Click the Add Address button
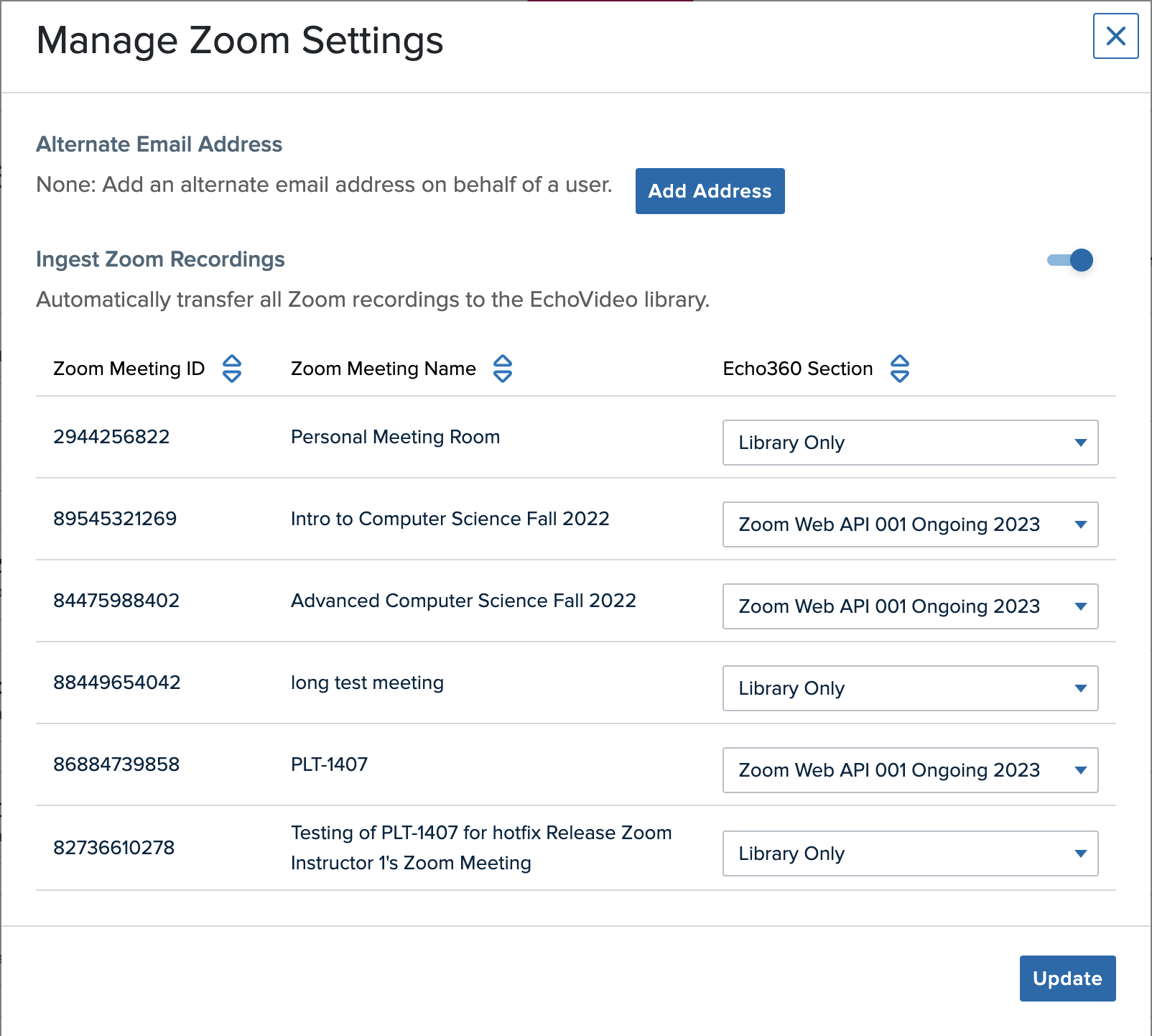This screenshot has width=1152, height=1036. coord(710,191)
